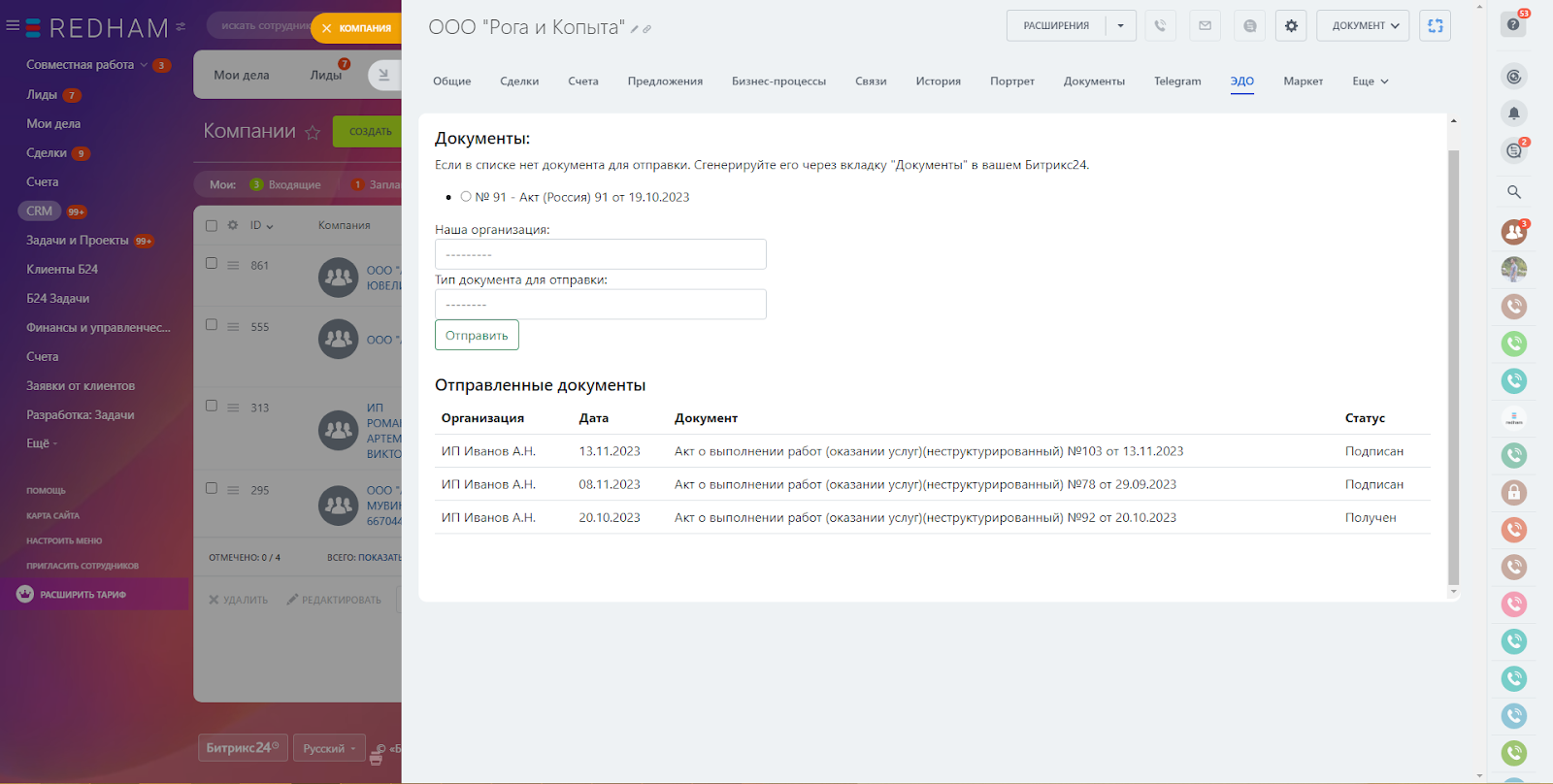Tick the select-all checkbox in grid header

212,225
